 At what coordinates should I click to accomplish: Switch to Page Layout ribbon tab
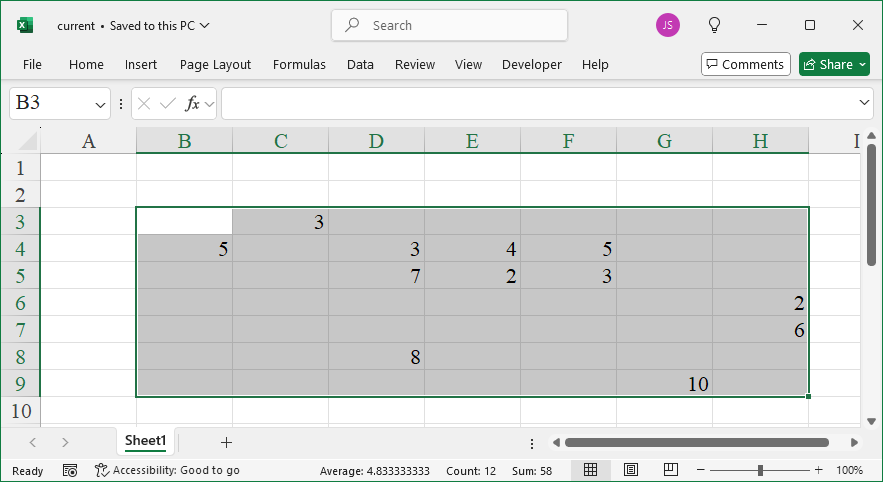215,65
